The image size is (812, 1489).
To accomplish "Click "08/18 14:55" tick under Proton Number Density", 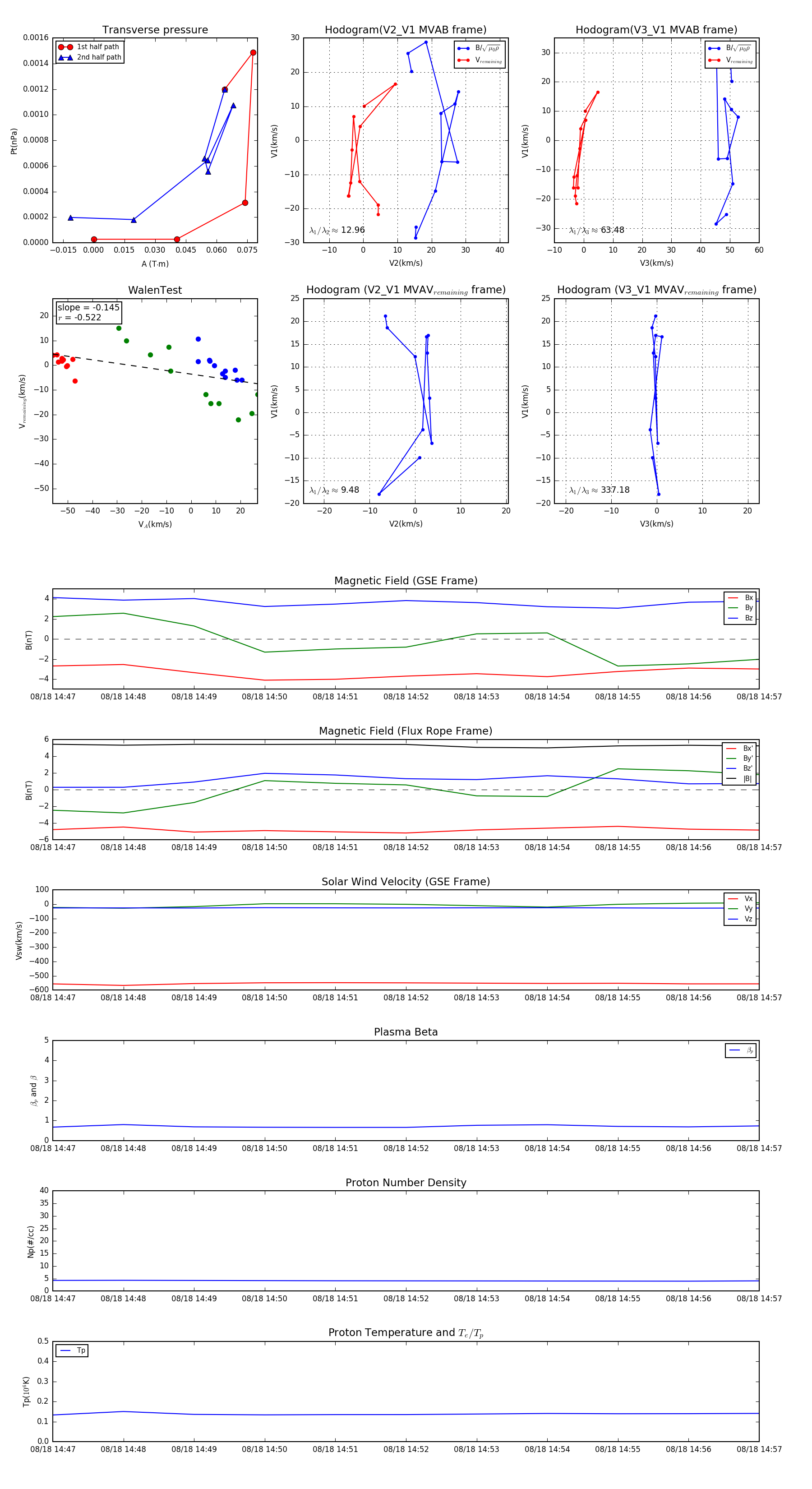I will coord(618,1298).
